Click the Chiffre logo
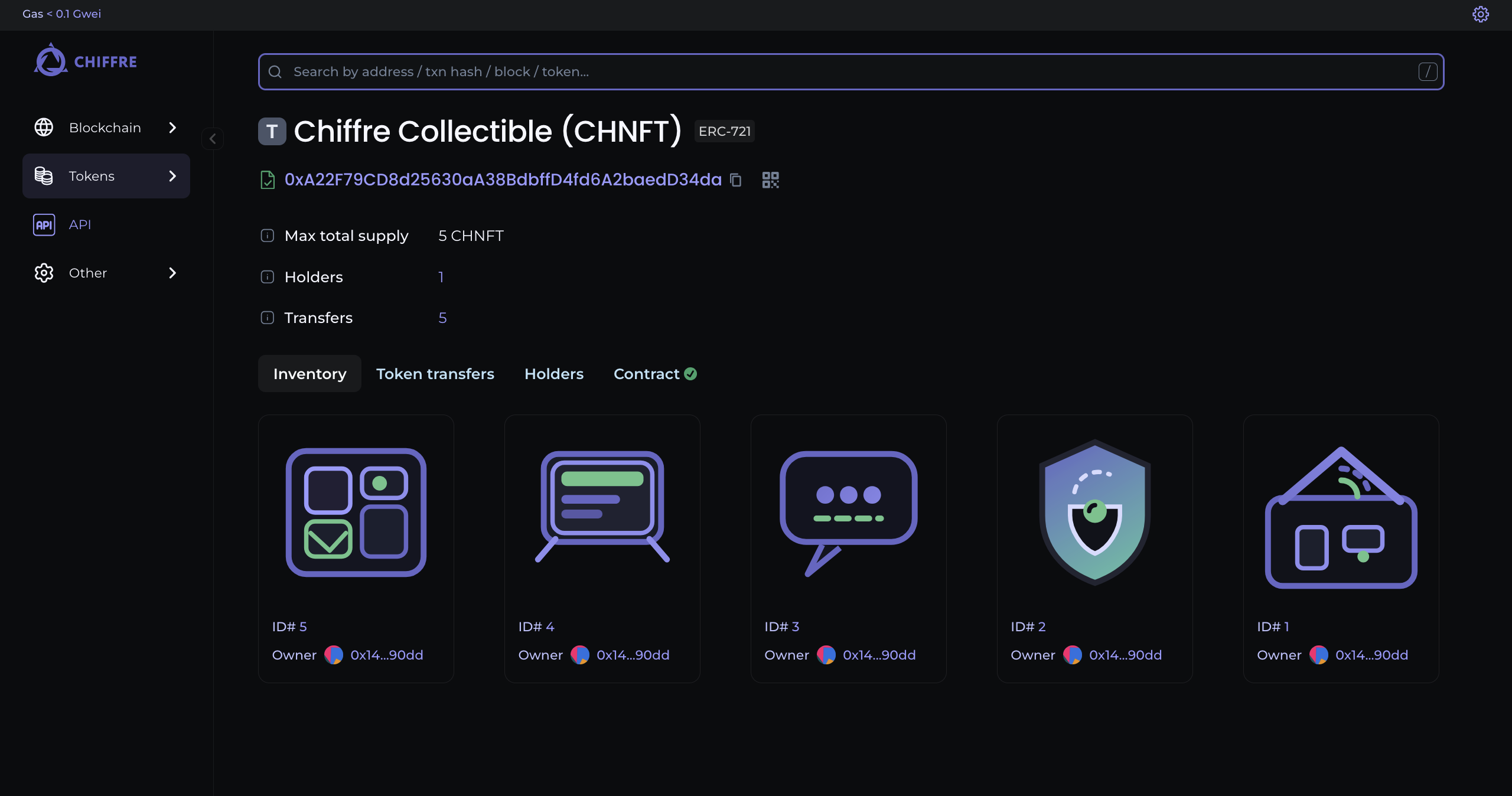The image size is (1512, 796). click(86, 61)
